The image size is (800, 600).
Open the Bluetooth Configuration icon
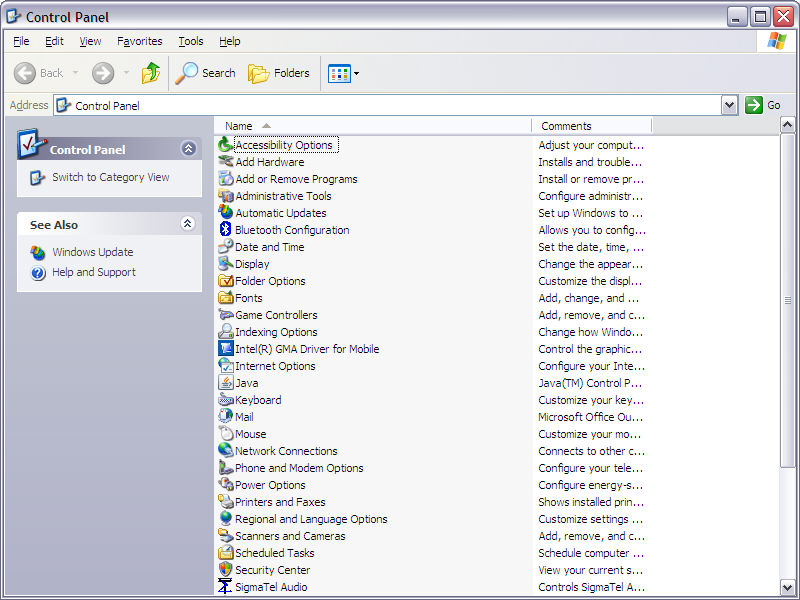[x=226, y=230]
